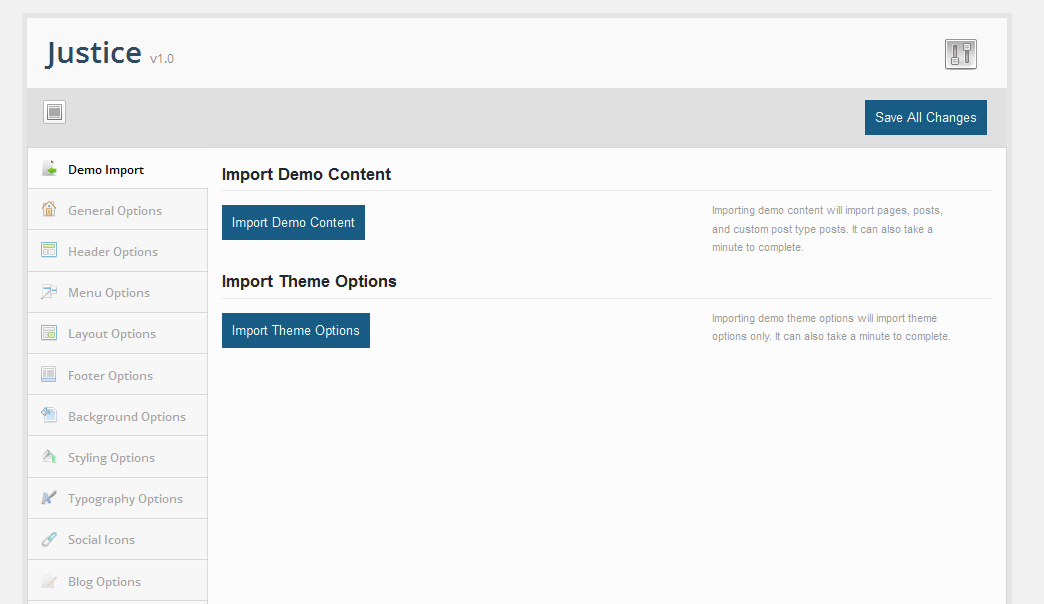Viewport: 1044px width, 604px height.
Task: Click the Footer Options layout icon
Action: (49, 375)
